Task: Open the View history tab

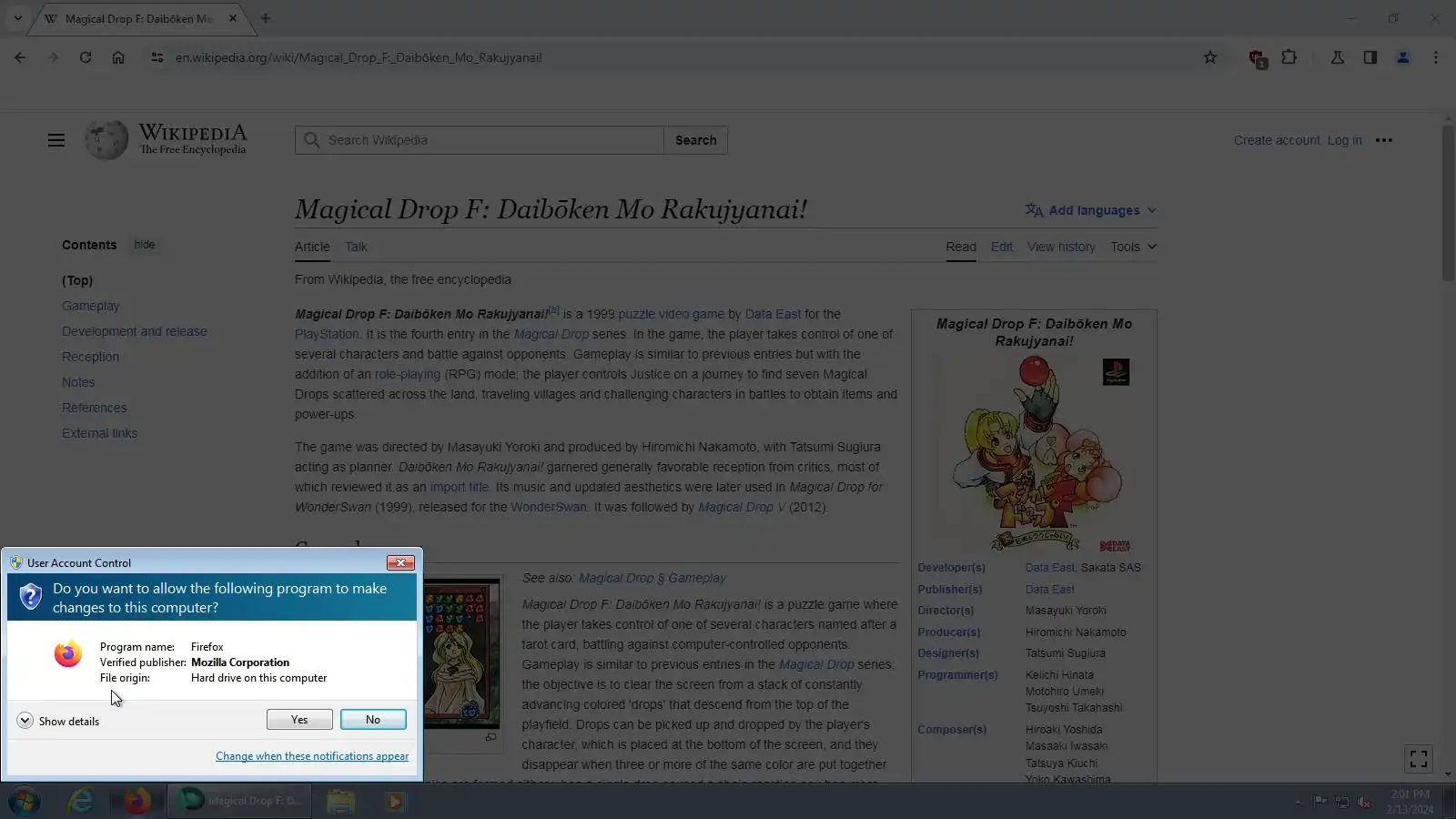Action: click(x=1061, y=247)
